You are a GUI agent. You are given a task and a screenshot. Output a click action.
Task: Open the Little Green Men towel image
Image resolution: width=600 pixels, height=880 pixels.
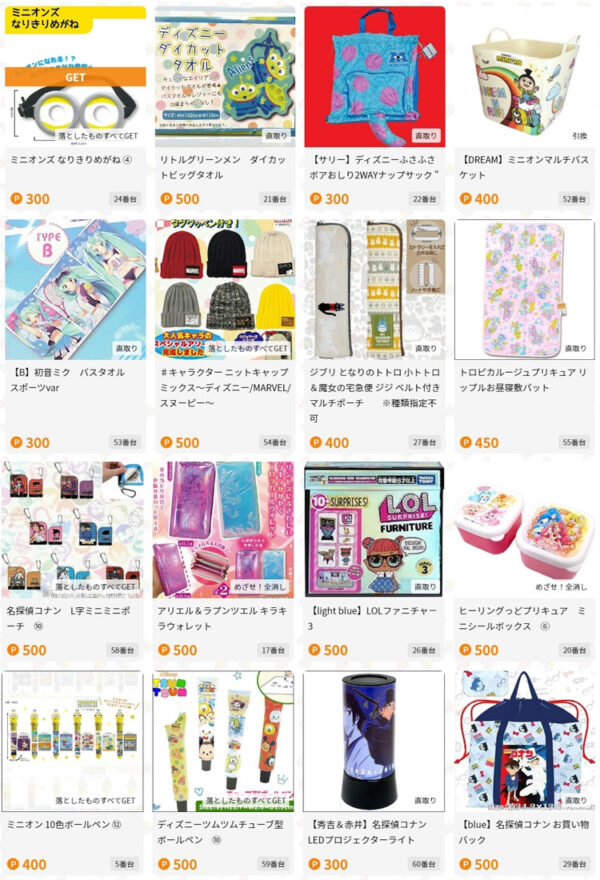[x=225, y=77]
